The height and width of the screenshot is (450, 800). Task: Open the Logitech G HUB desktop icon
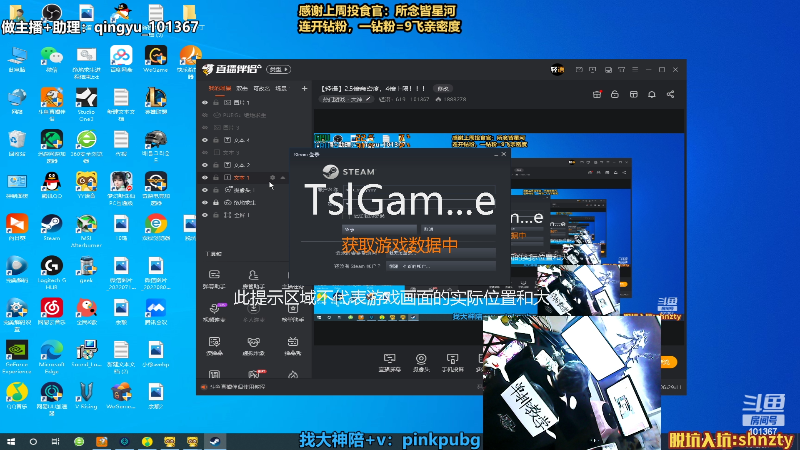click(52, 272)
